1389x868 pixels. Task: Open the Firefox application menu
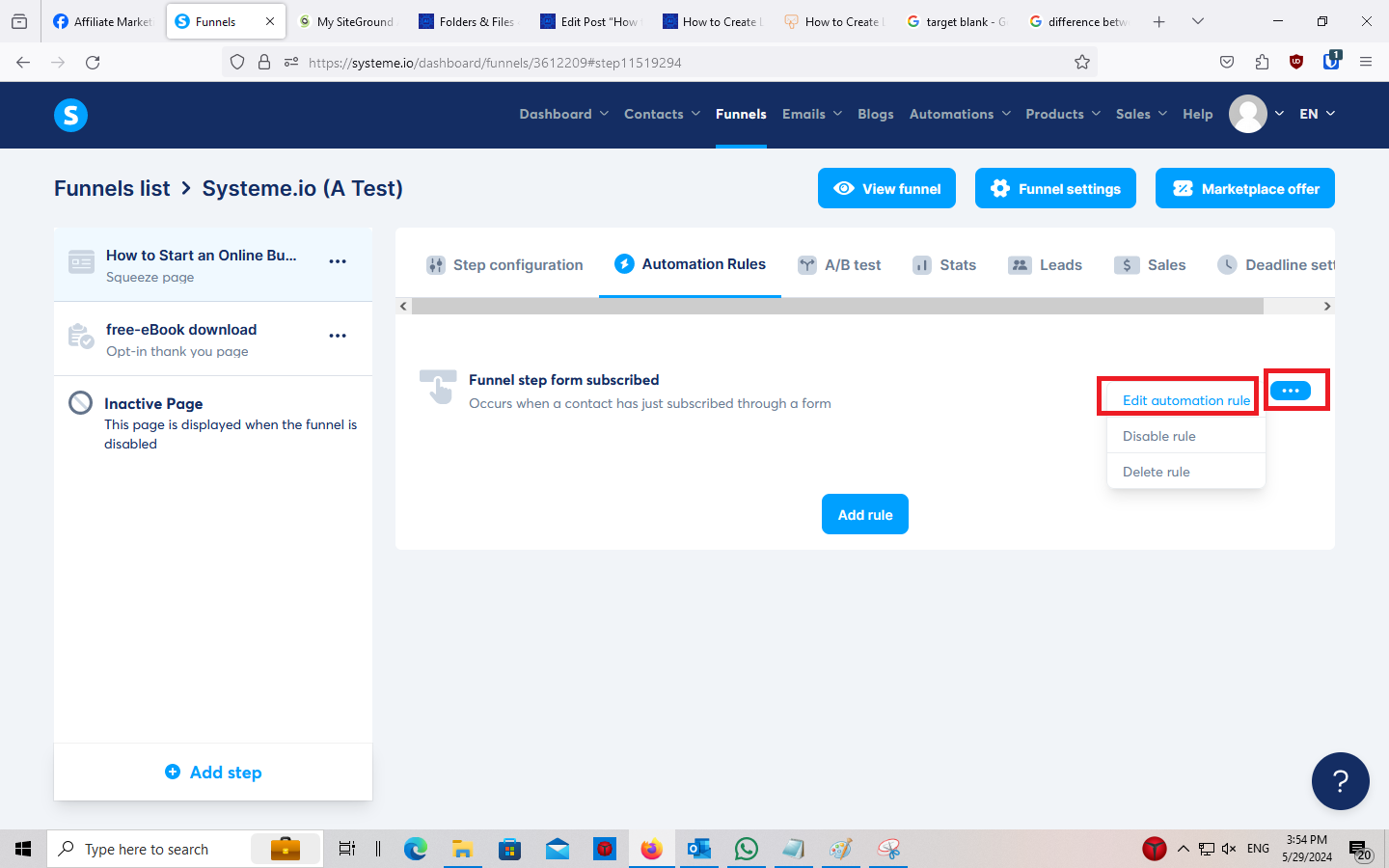(x=1366, y=63)
